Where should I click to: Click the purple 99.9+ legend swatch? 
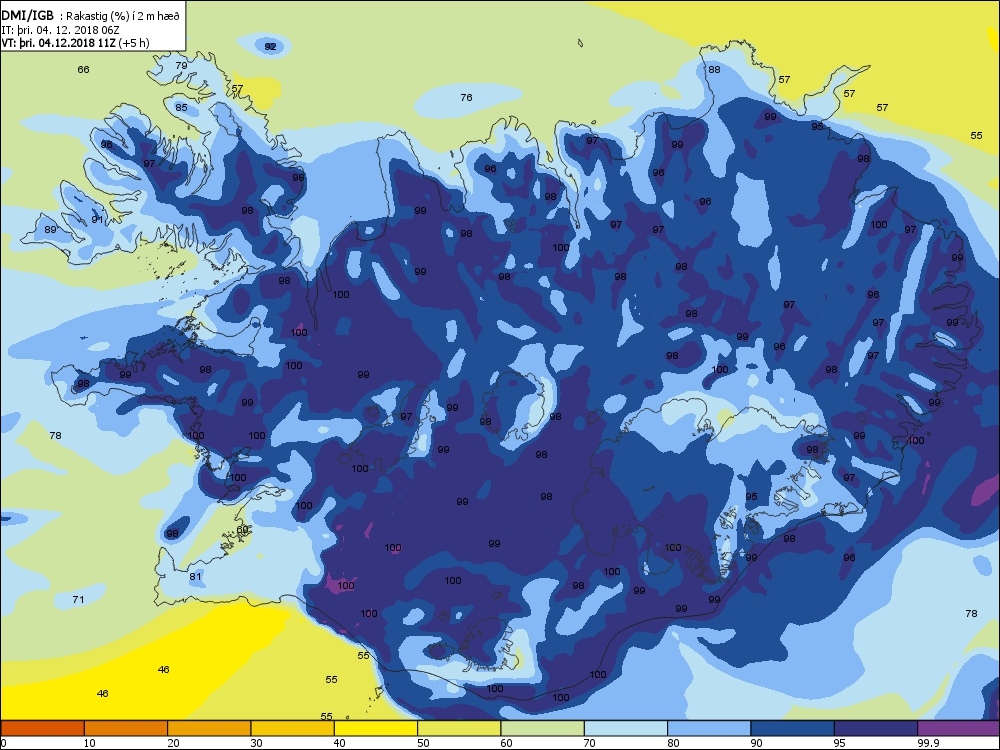click(959, 728)
